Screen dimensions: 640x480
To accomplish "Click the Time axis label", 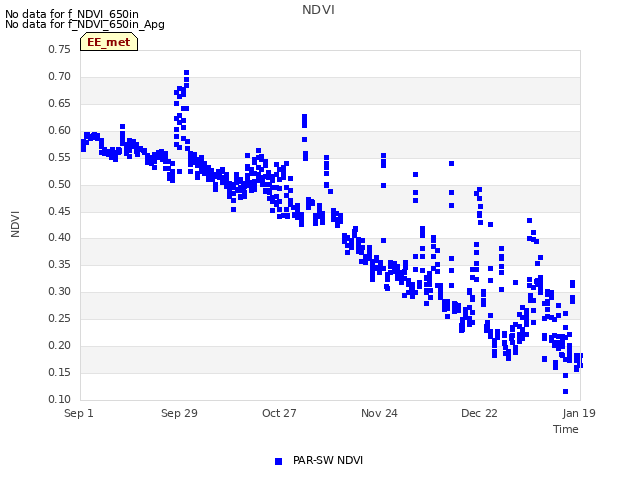I will (565, 429).
